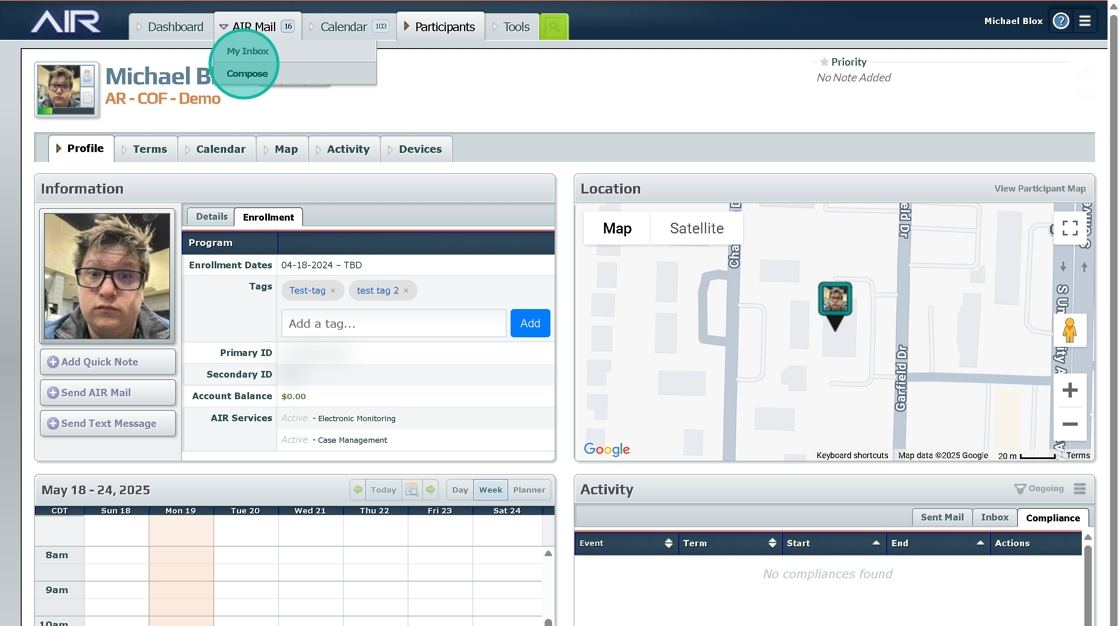Open the Profile tab
The width and height of the screenshot is (1120, 626).
[x=80, y=149]
